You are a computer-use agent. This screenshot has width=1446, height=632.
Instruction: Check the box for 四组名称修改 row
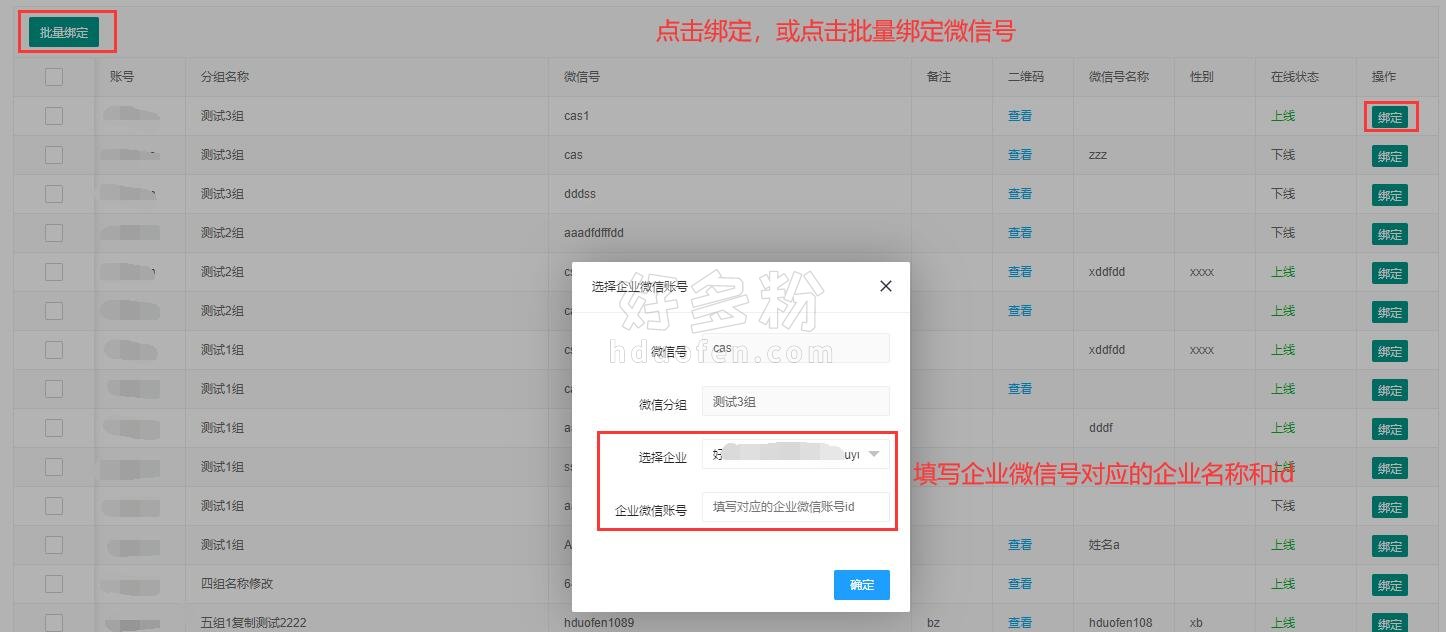[54, 584]
